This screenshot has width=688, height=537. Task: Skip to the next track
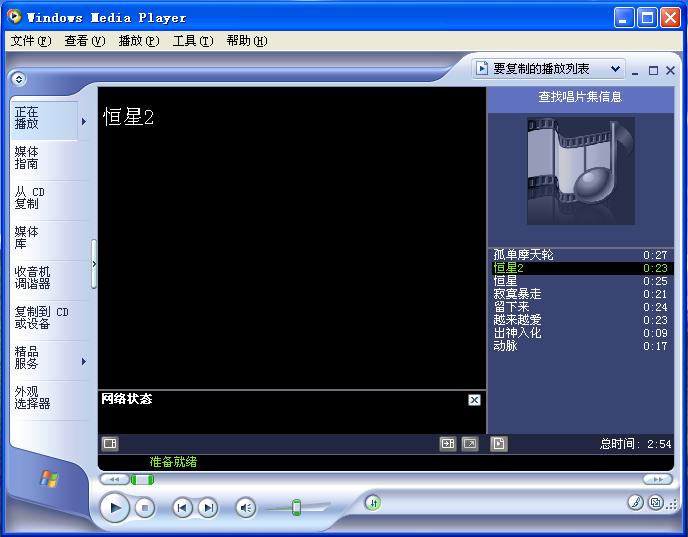click(x=208, y=508)
